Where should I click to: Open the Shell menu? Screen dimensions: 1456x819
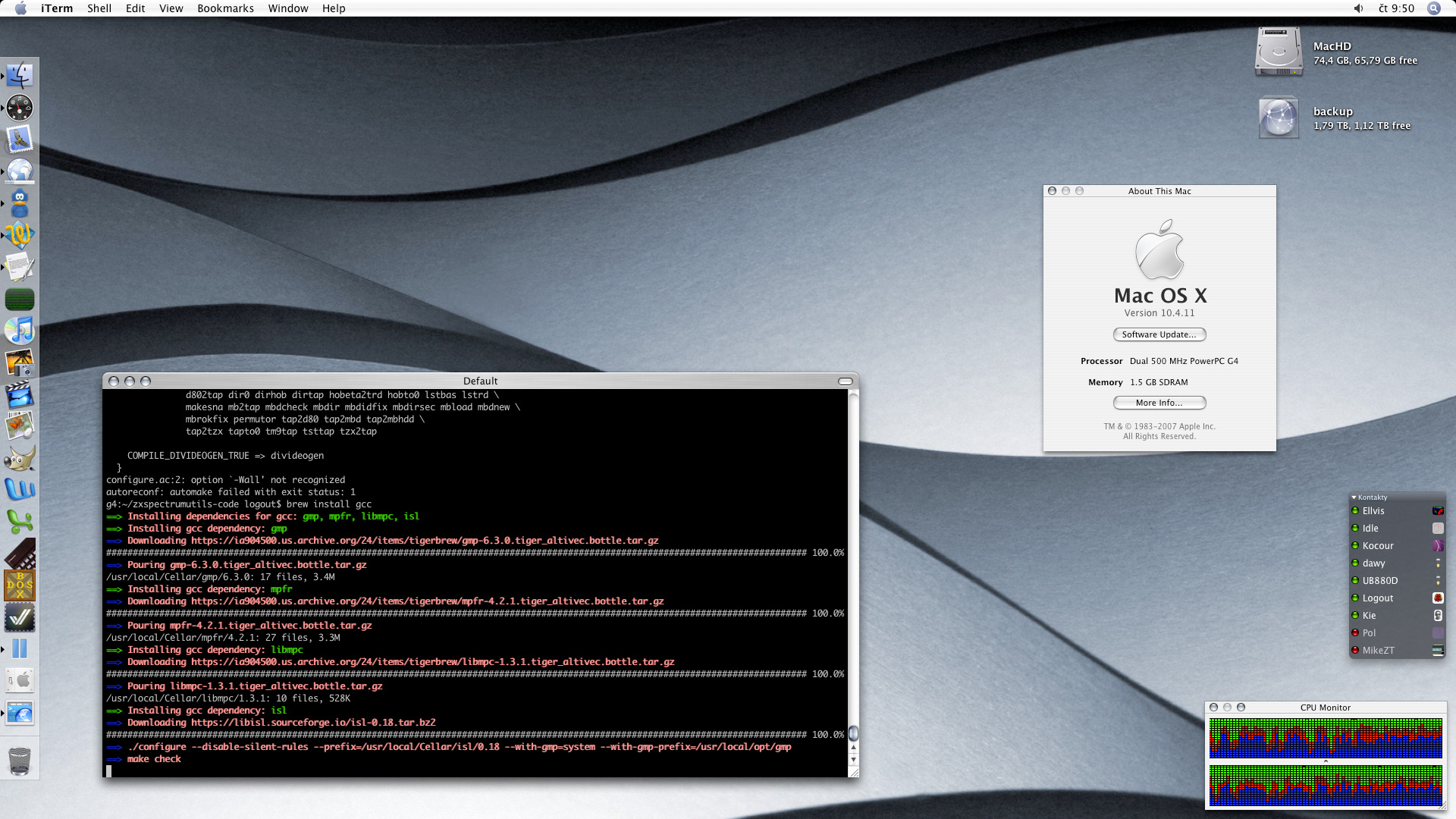99,8
